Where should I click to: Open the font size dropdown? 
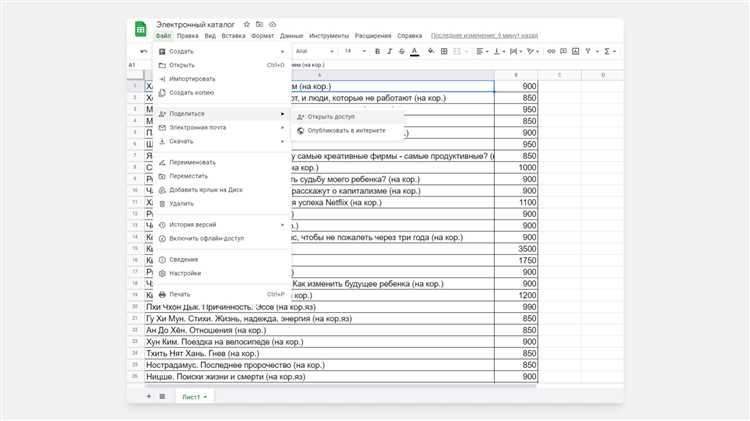[x=355, y=51]
